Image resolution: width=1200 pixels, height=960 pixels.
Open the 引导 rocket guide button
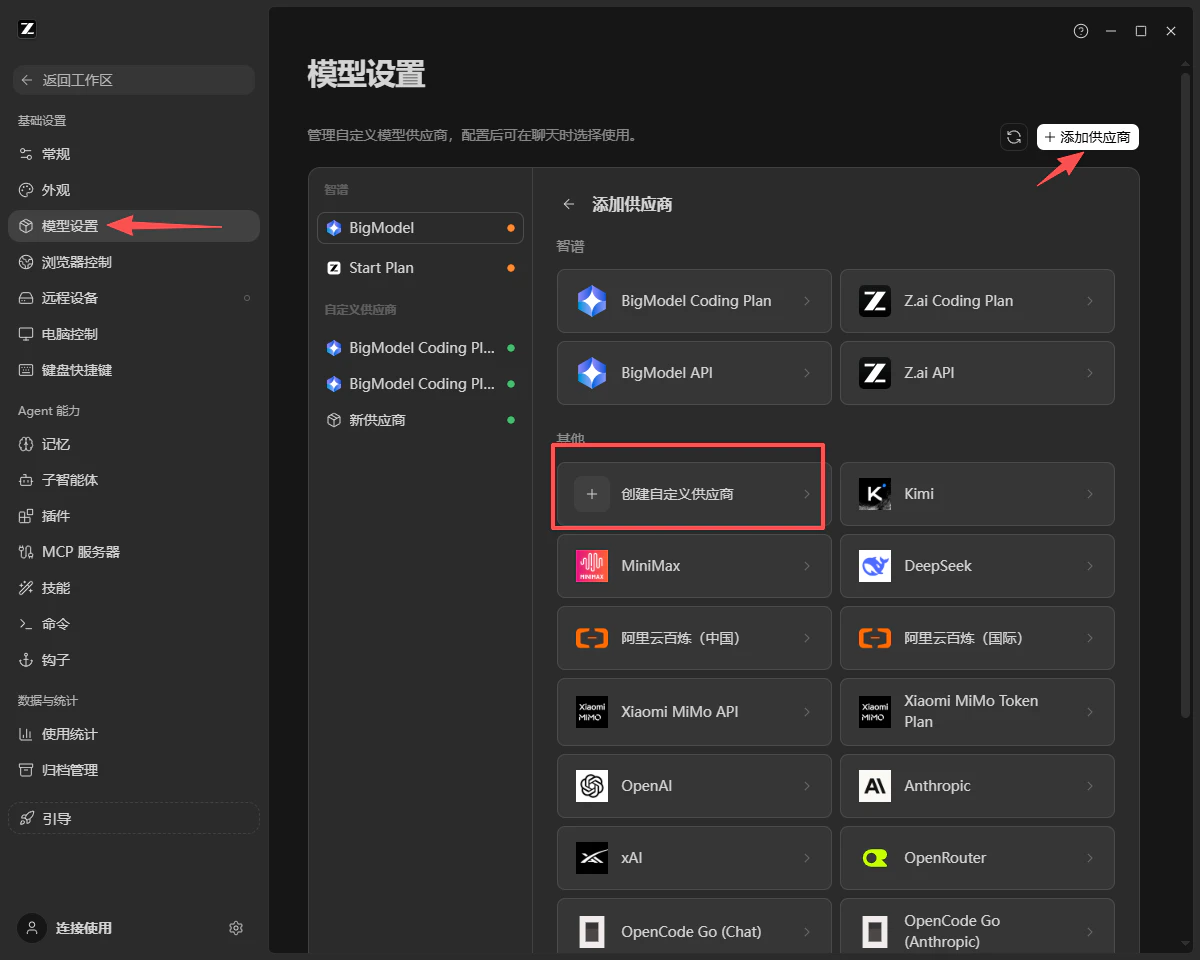tap(133, 818)
